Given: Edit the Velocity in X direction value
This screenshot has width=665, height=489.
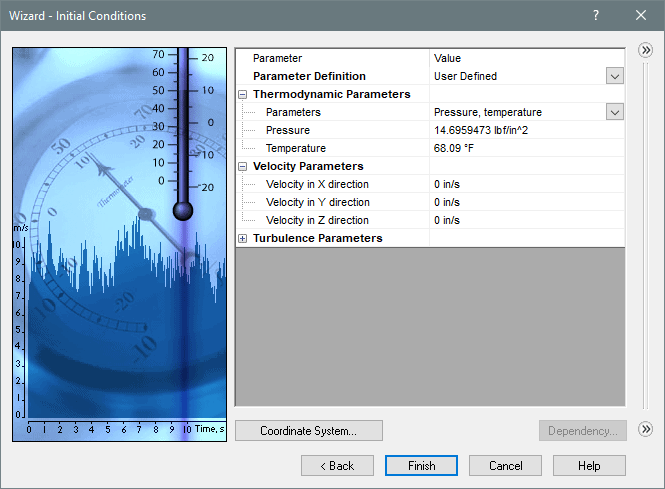Looking at the screenshot, I should click(527, 184).
